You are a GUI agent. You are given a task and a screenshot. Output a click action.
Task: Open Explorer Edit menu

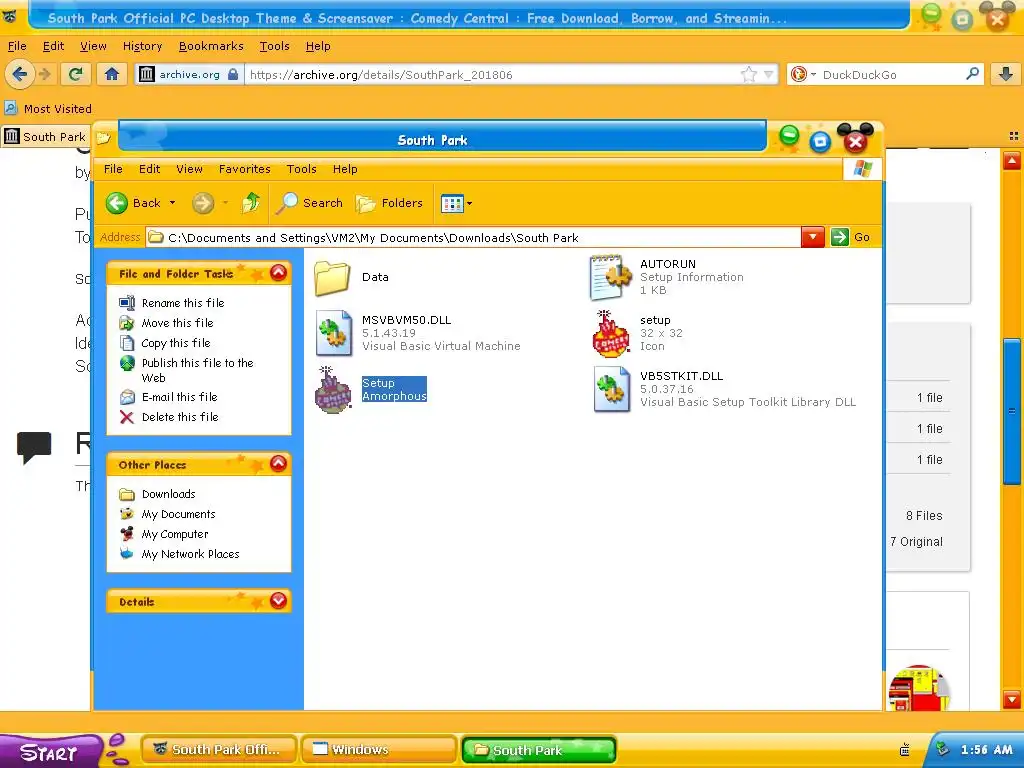click(150, 169)
